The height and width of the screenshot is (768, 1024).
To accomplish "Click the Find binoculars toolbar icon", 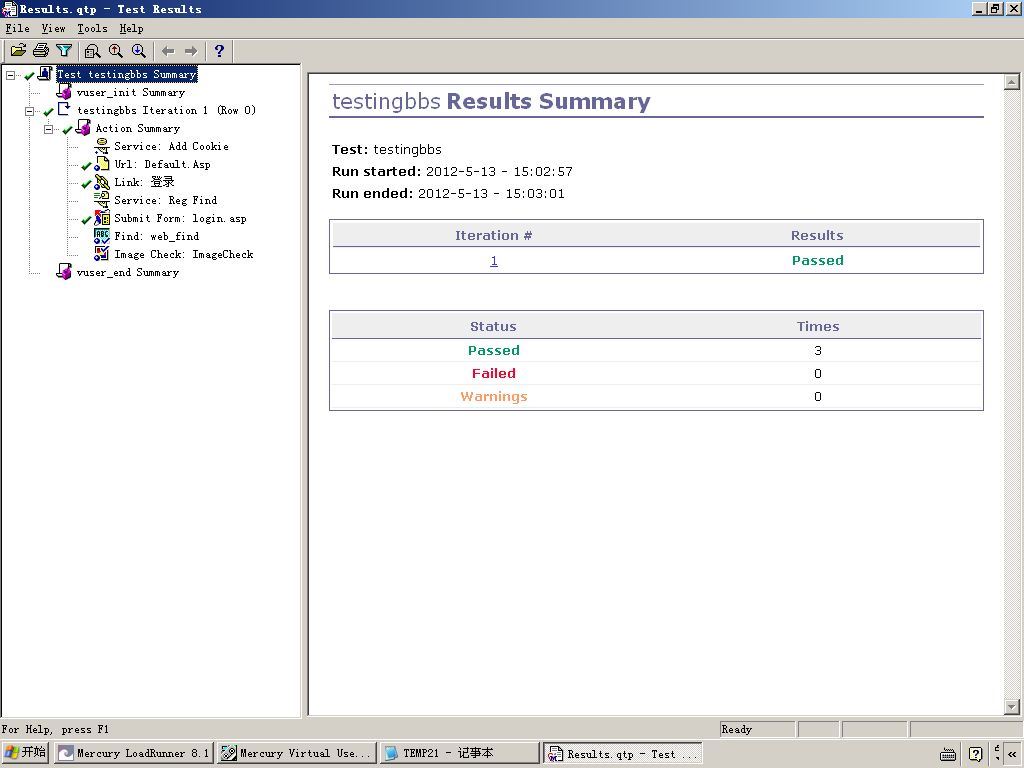I will (x=93, y=51).
